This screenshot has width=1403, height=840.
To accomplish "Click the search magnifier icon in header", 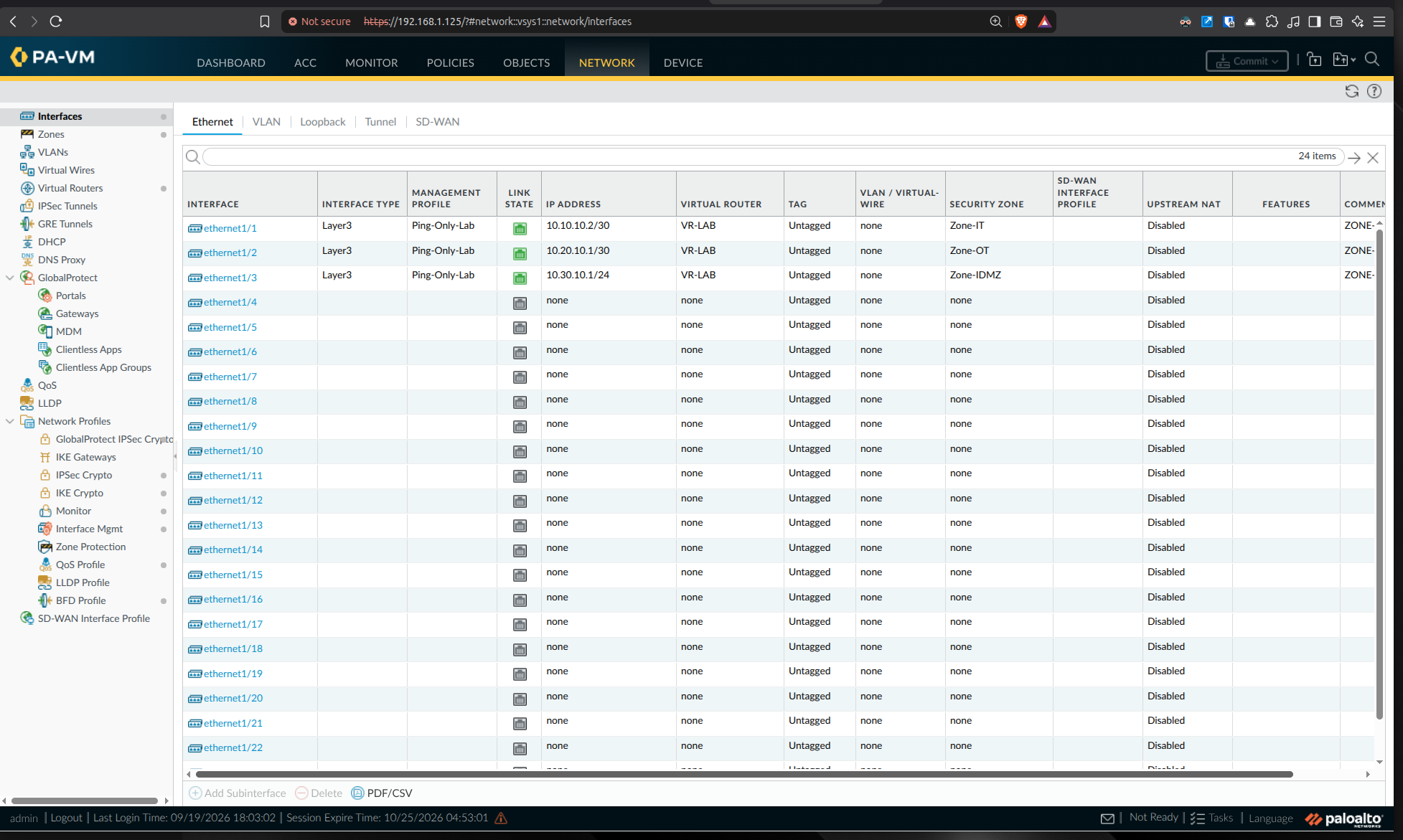I will (x=1372, y=60).
